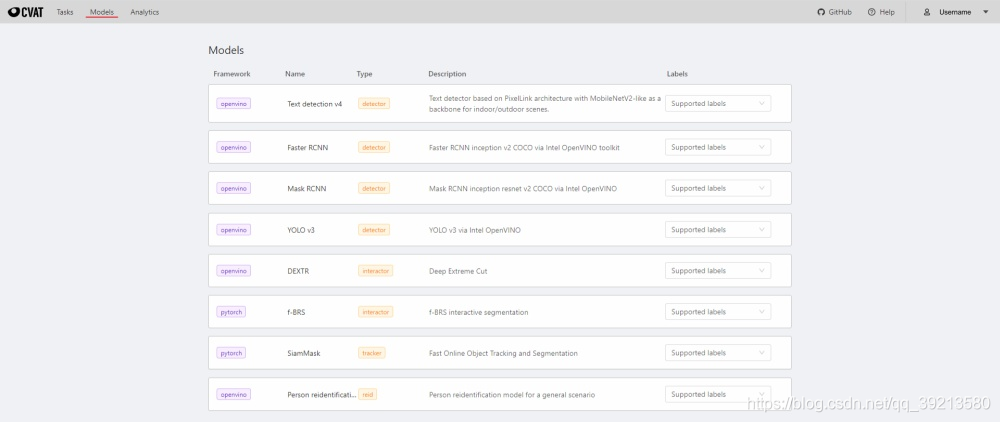Click the Username label
The image size is (1000, 422).
tap(955, 12)
